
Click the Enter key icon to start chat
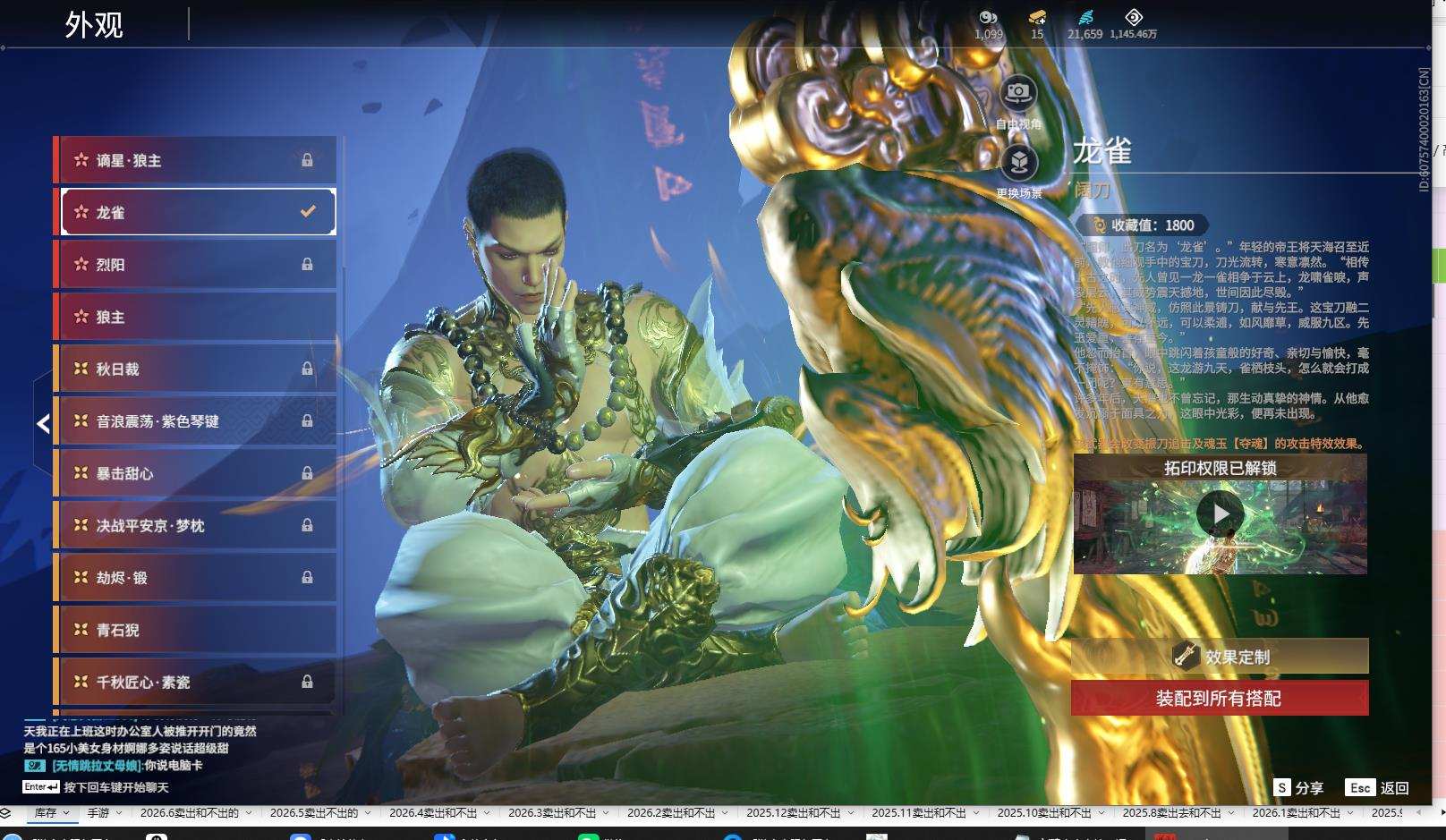(x=41, y=787)
